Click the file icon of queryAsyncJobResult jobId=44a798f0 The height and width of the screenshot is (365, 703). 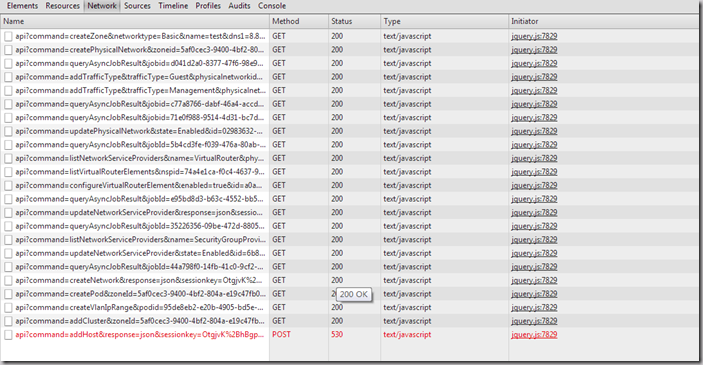tap(8, 267)
